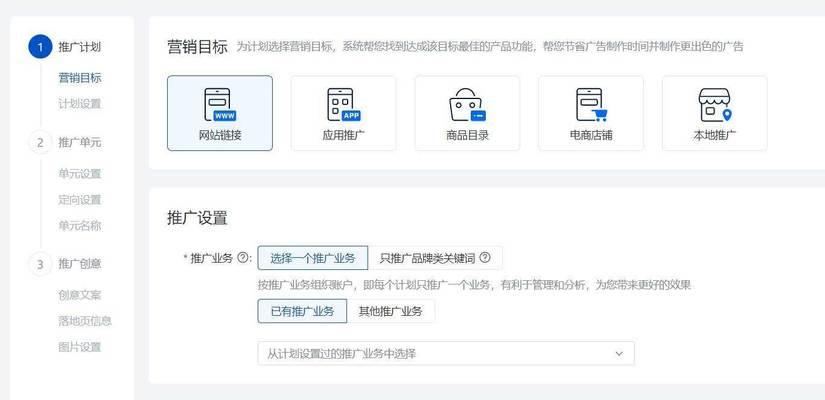Go to step 2 circle 推广单元

point(40,143)
